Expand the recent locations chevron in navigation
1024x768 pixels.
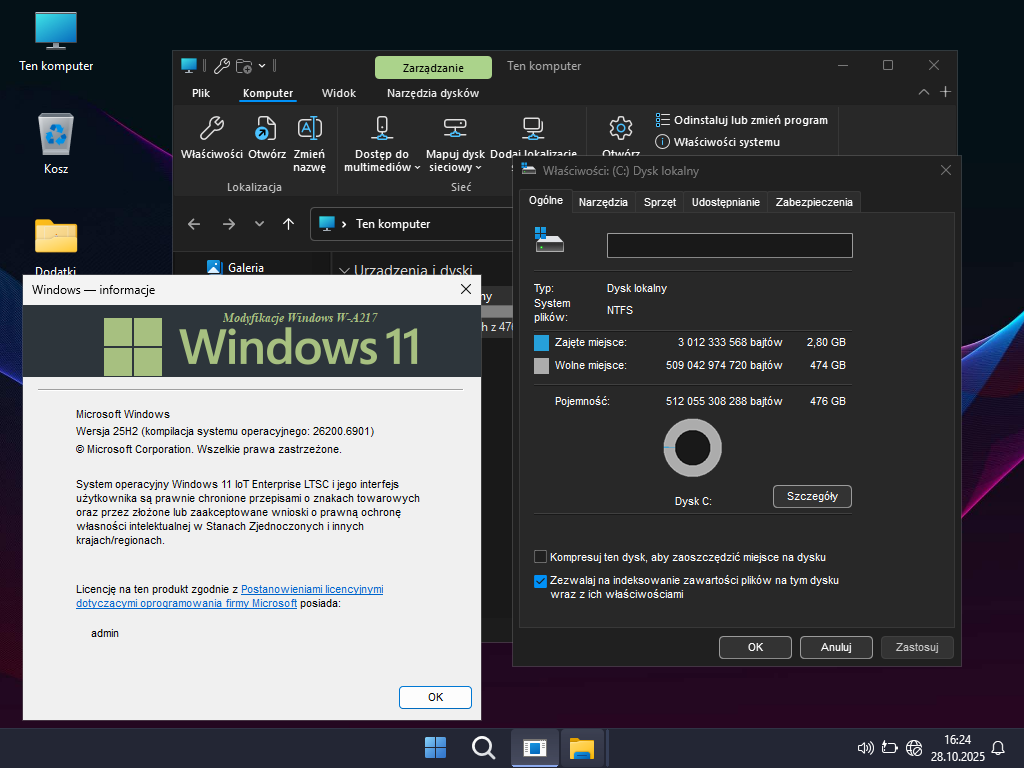click(x=260, y=224)
